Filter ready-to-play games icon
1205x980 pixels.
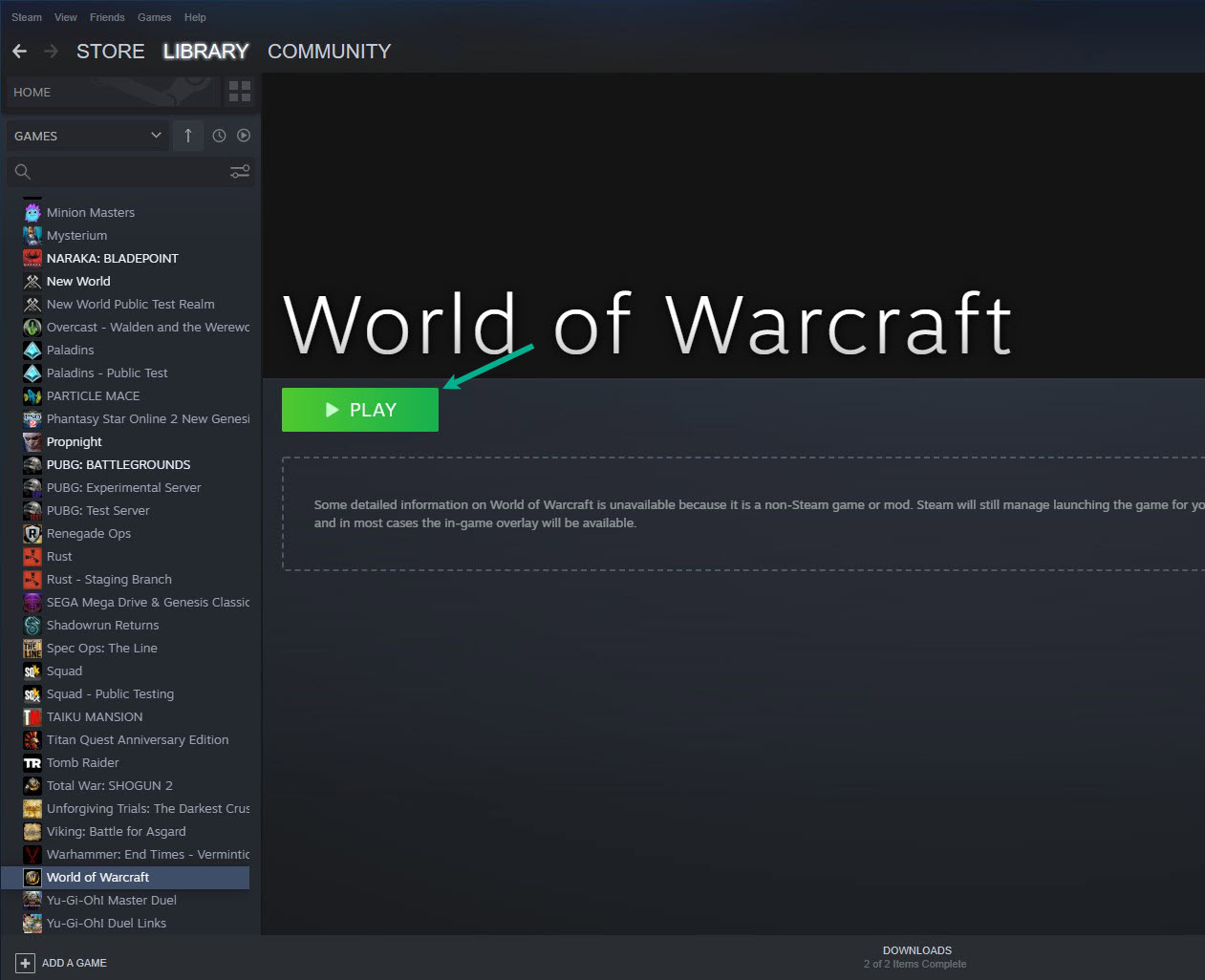click(x=244, y=136)
